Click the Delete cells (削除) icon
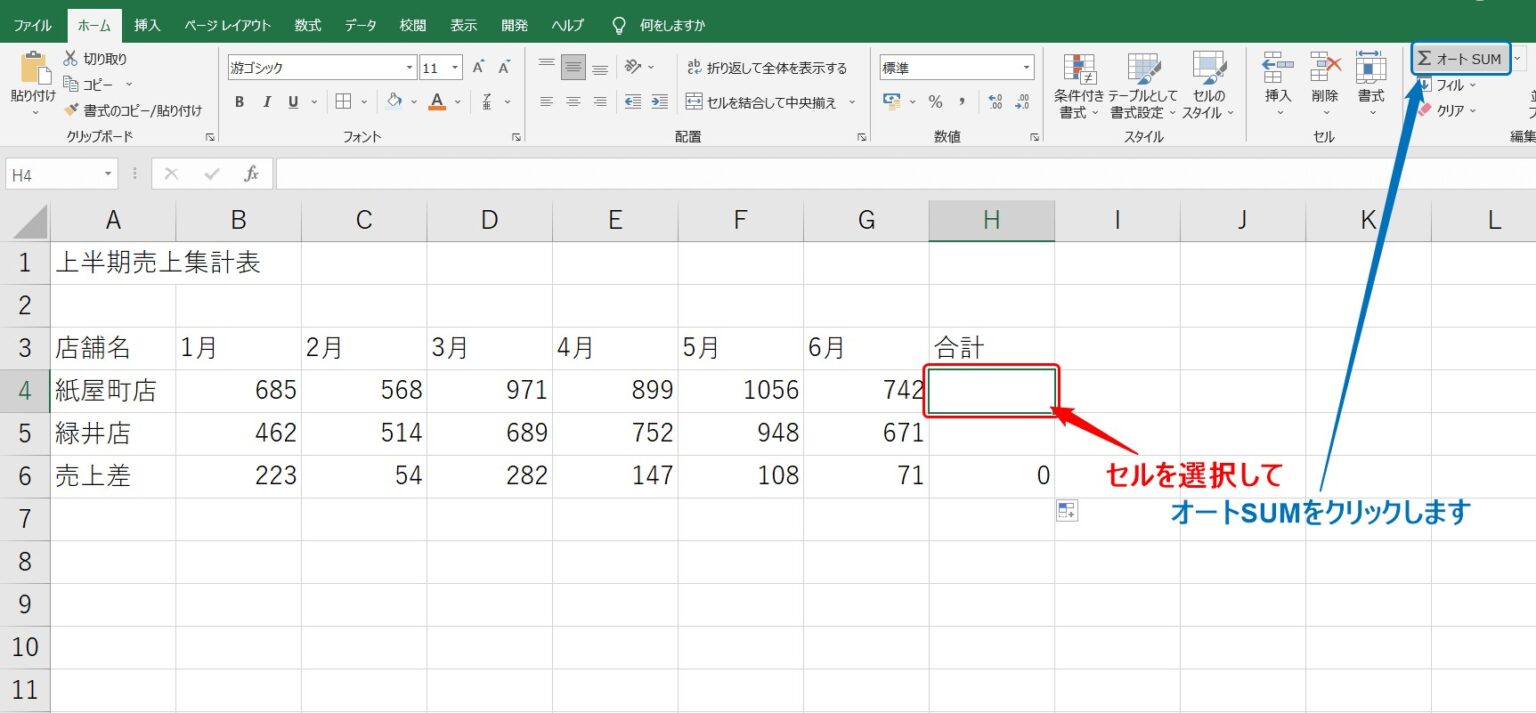The height and width of the screenshot is (713, 1536). (x=1325, y=68)
